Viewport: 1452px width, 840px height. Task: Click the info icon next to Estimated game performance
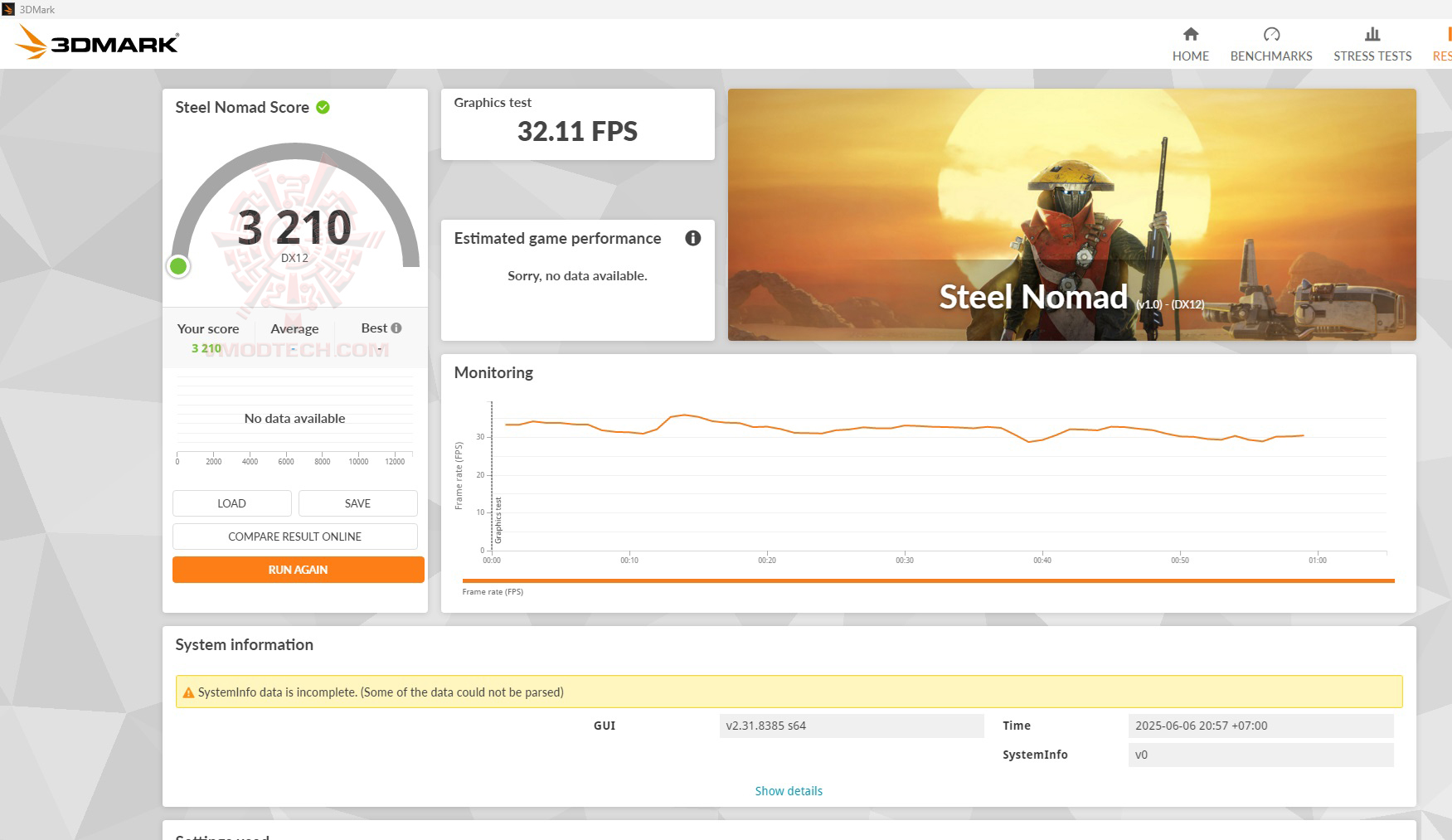pos(693,238)
